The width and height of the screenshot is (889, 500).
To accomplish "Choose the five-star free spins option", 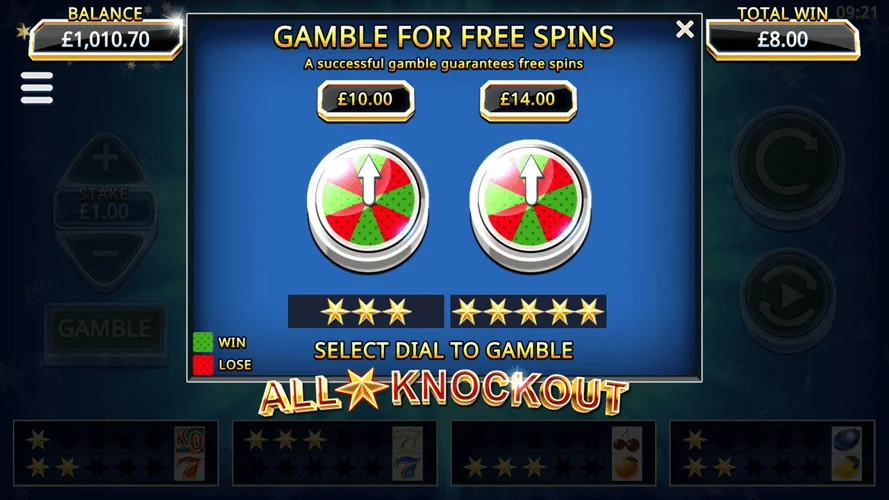I will click(x=528, y=311).
